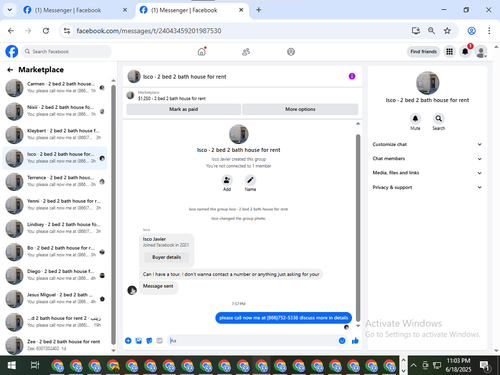
Task: Open Bo's house rental chat
Action: click(x=55, y=252)
